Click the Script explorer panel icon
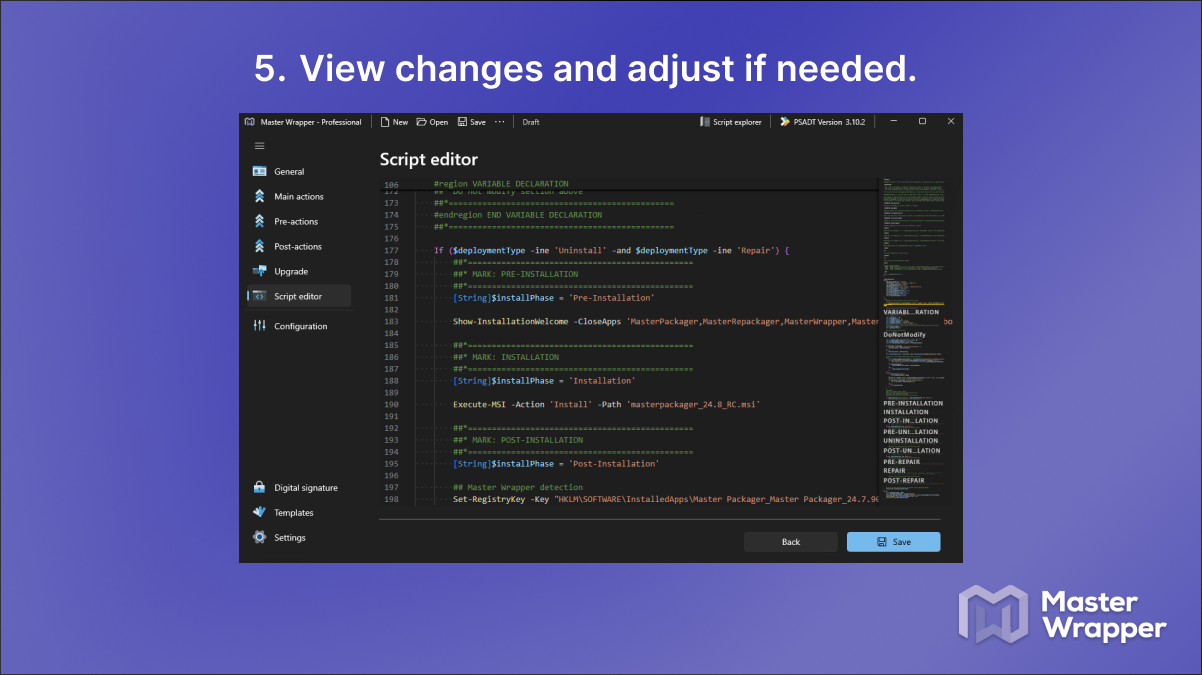Viewport: 1202px width, 675px height. pos(705,122)
